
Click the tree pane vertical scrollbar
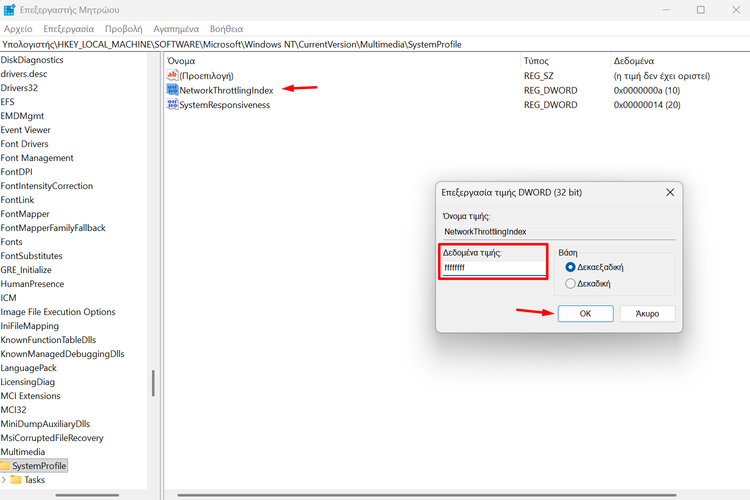pos(153,383)
